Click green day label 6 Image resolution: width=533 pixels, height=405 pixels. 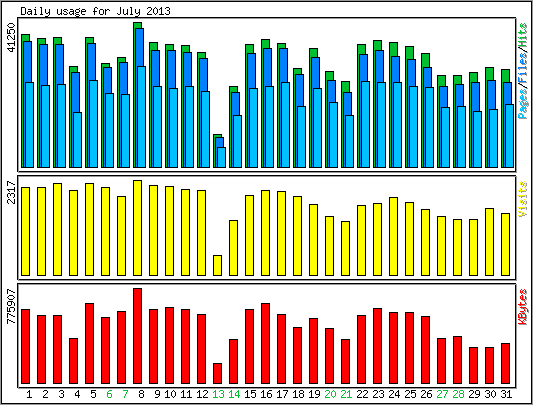pyautogui.click(x=109, y=394)
